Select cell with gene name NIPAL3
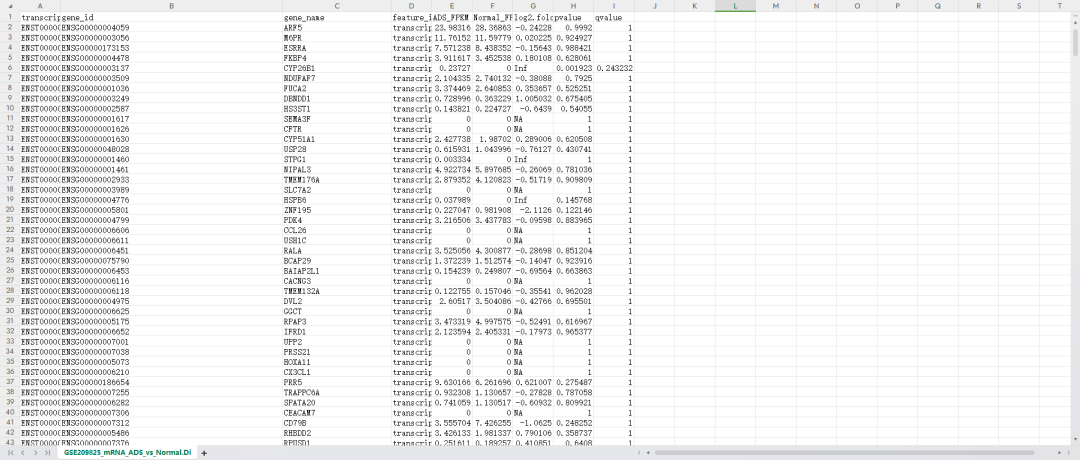The image size is (1080, 460). [x=336, y=169]
